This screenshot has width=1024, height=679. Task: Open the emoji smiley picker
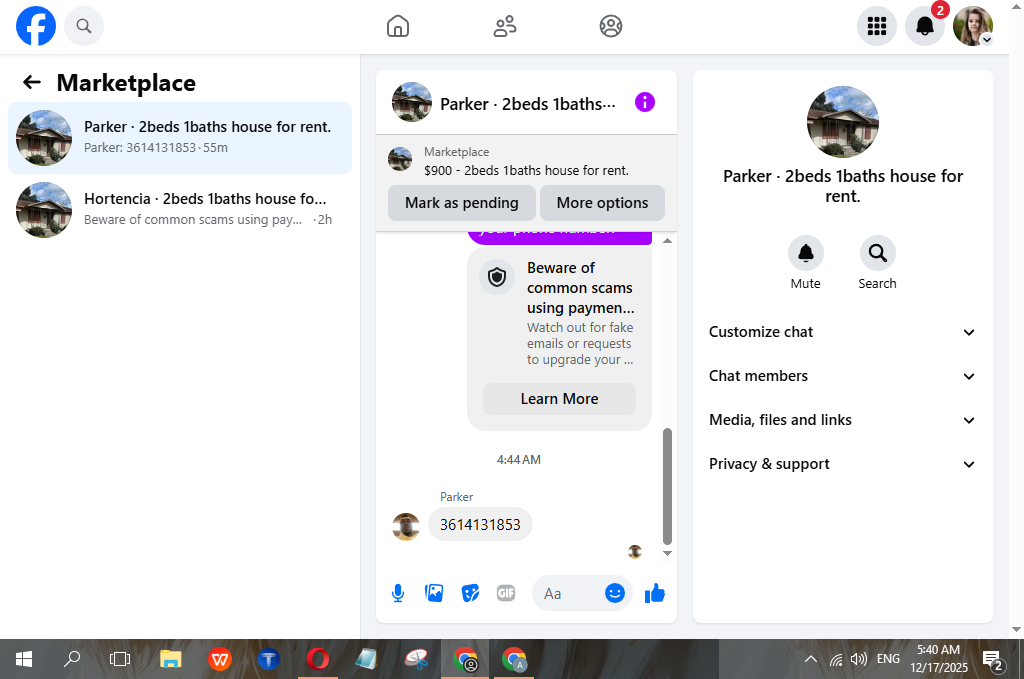coord(615,593)
